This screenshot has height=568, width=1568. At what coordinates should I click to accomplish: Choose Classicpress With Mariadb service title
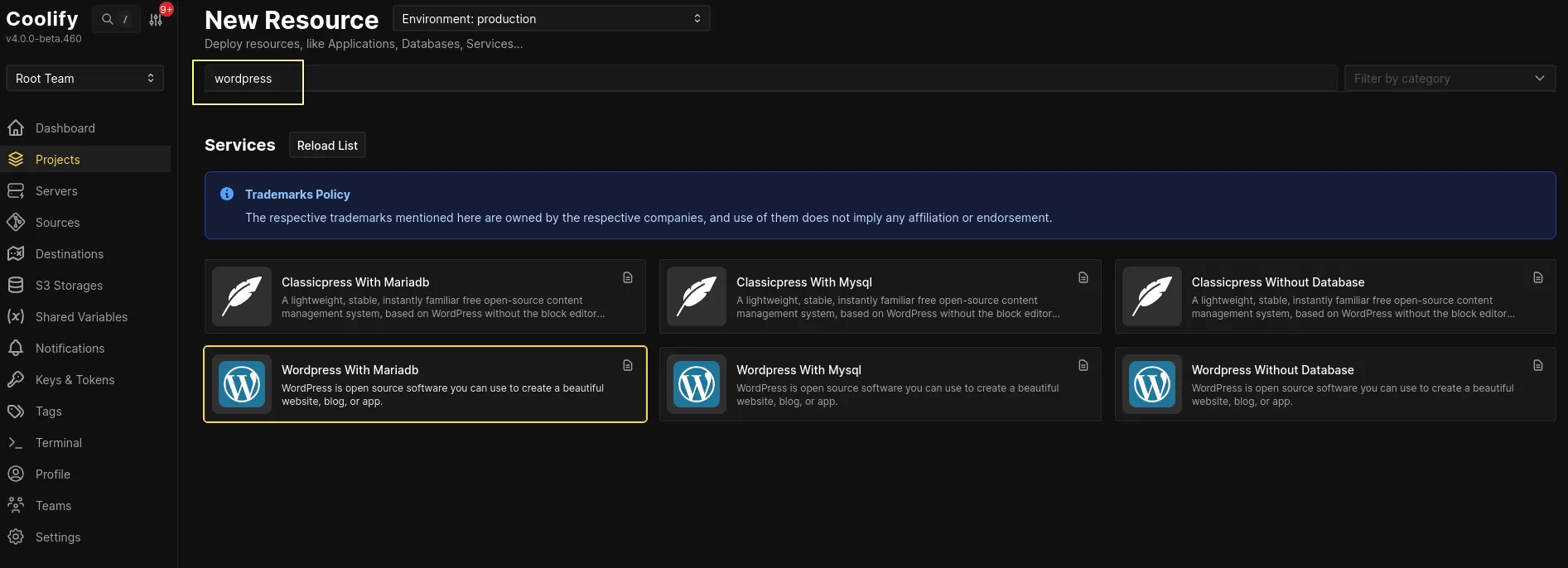point(355,282)
